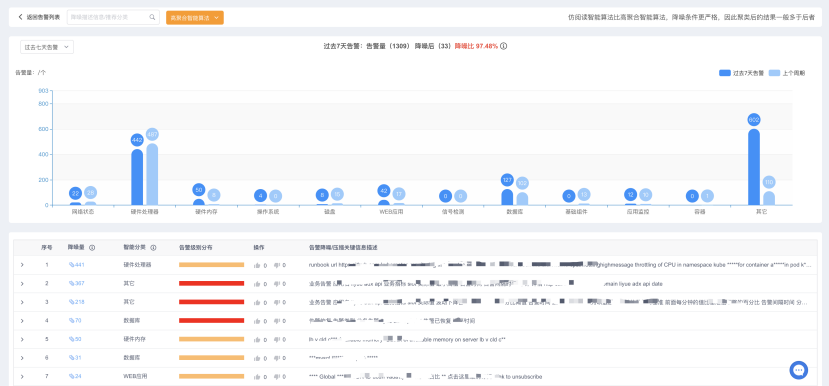Open the orange 高聚合智能算法 dropdown
Image resolution: width=829 pixels, height=386 pixels.
click(195, 17)
